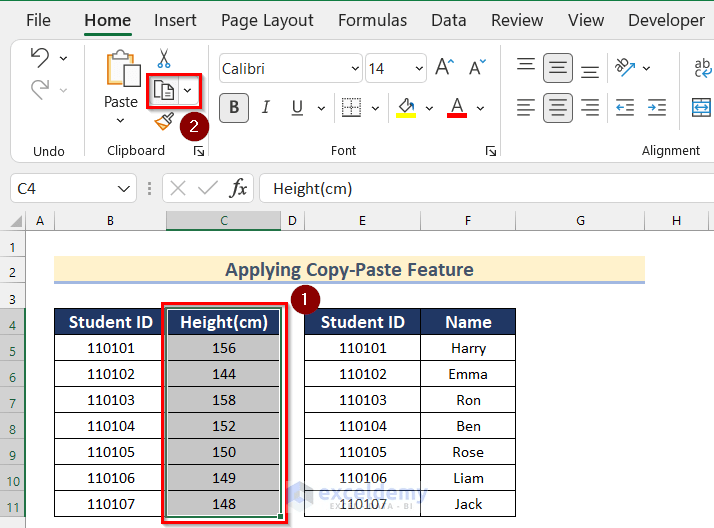Switch to the Formulas tab
The width and height of the screenshot is (714, 528).
372,20
